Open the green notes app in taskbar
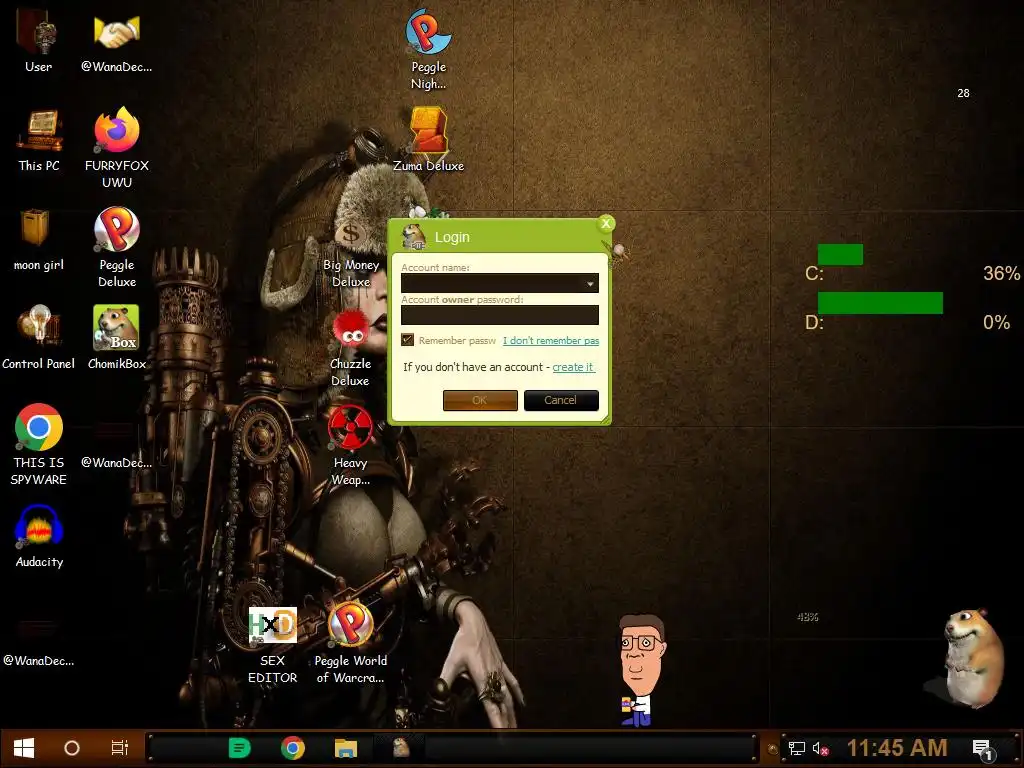 [x=240, y=748]
